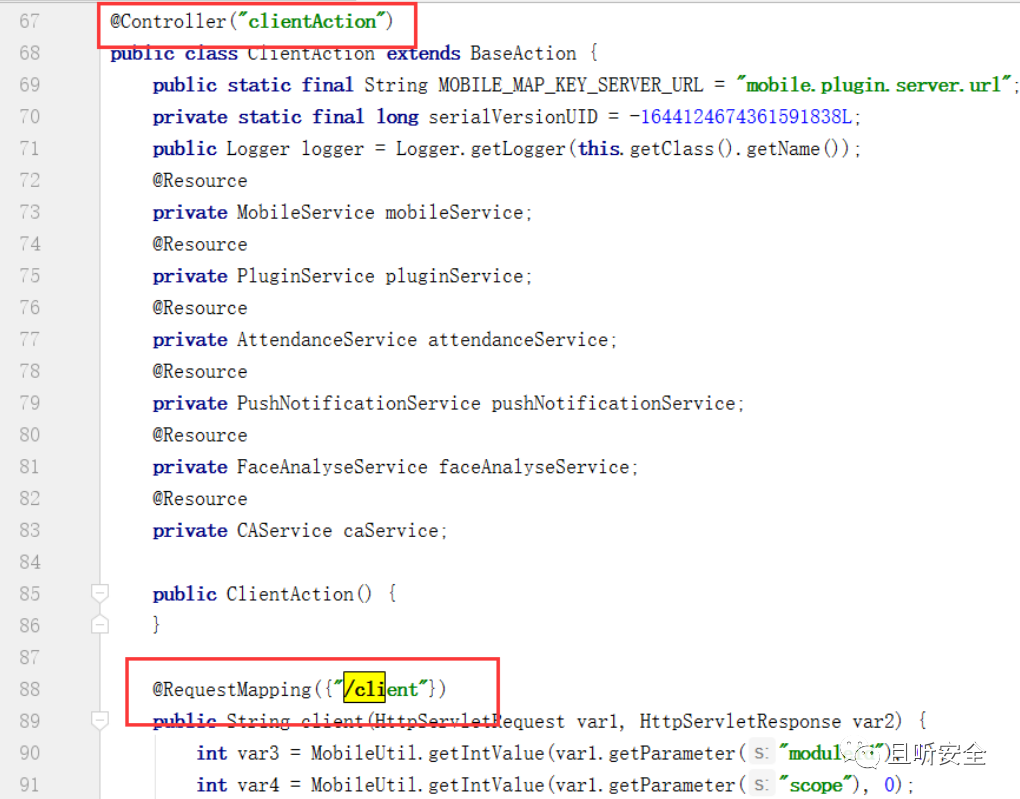Click @Resource annotation on line 78
1020x799 pixels.
pyautogui.click(x=200, y=372)
